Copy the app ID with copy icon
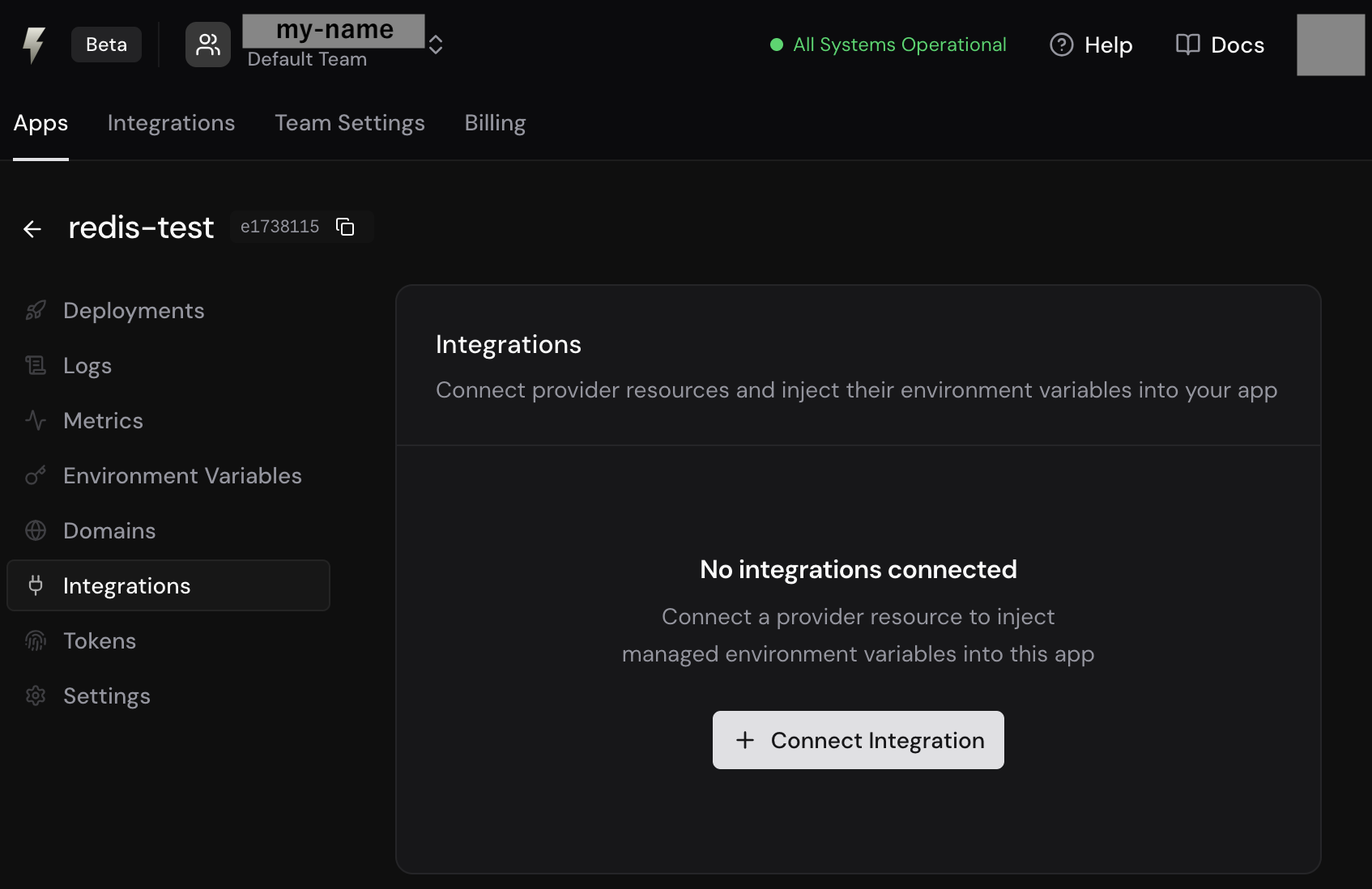Image resolution: width=1372 pixels, height=889 pixels. click(345, 227)
